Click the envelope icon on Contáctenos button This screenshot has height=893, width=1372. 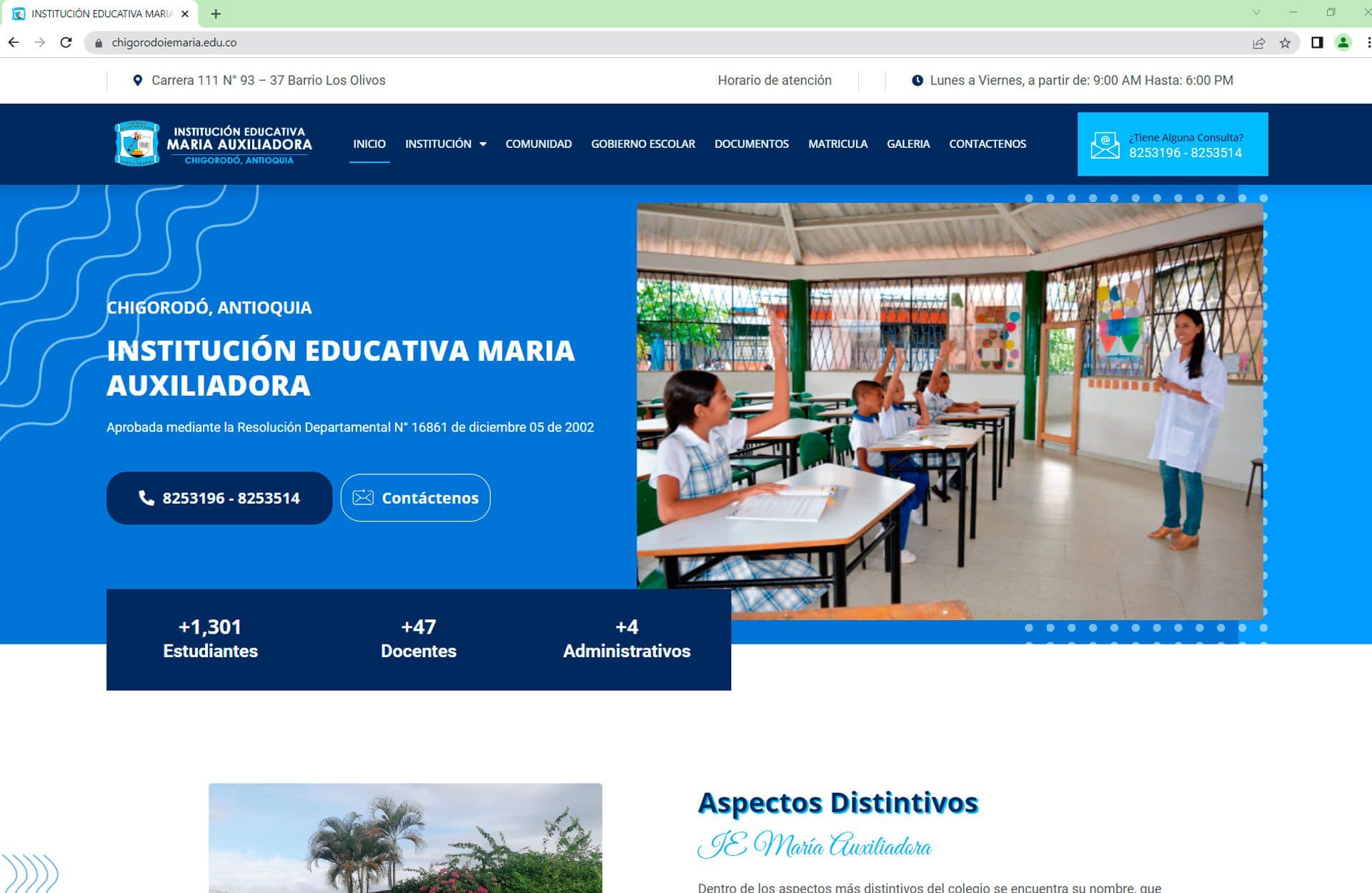[x=363, y=497]
